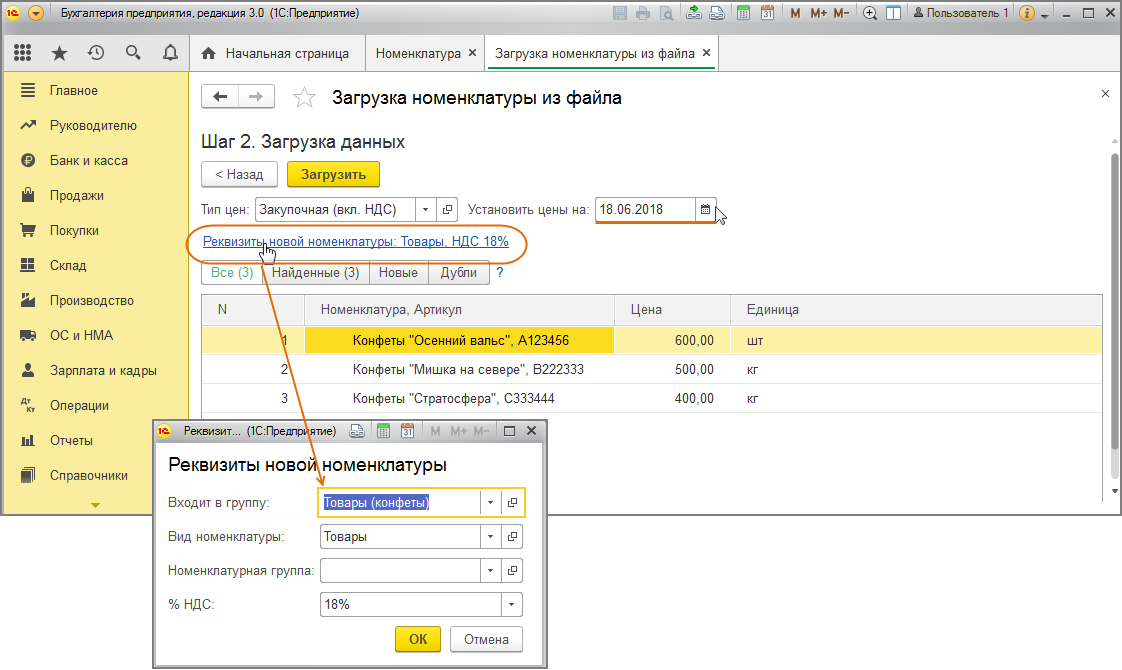The height and width of the screenshot is (670, 1122).
Task: Click the Номенклатурная группа input field
Action: click(400, 571)
